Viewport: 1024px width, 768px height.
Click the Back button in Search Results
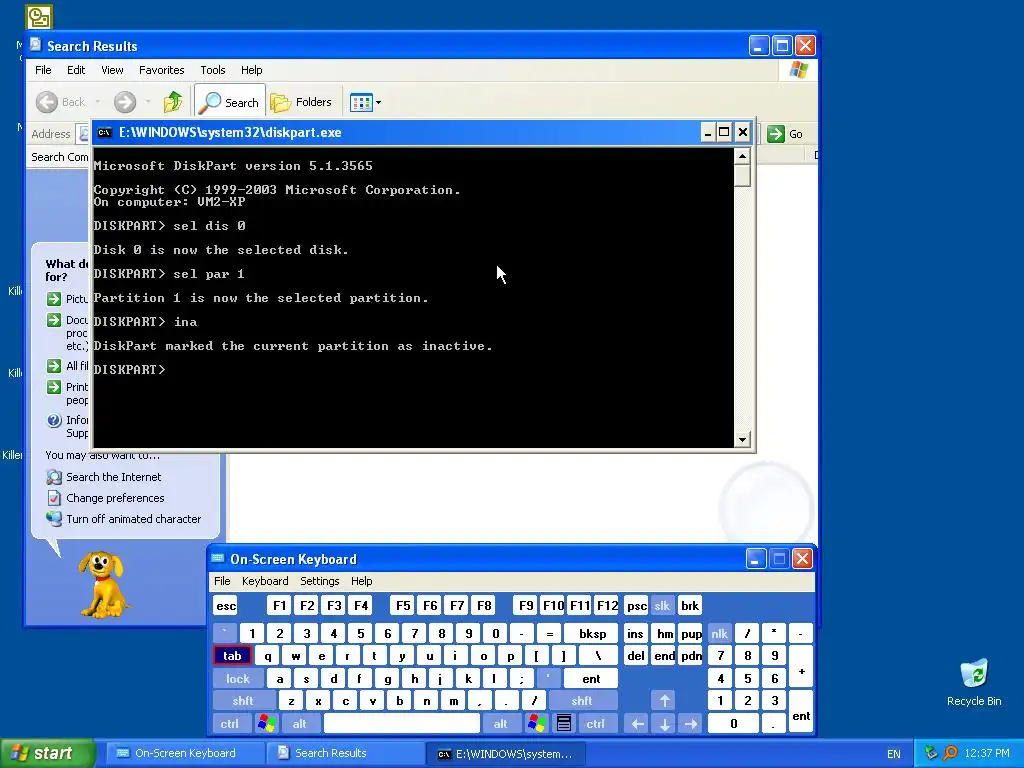(61, 102)
